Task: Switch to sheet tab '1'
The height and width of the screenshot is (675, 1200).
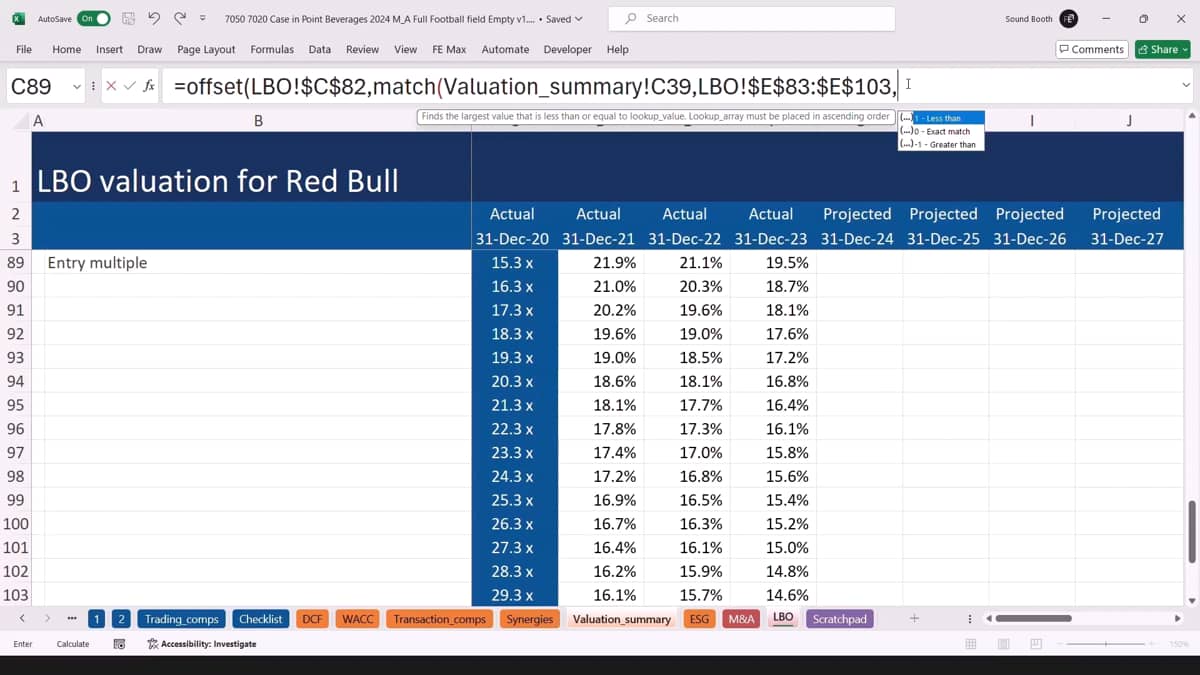Action: pyautogui.click(x=96, y=619)
